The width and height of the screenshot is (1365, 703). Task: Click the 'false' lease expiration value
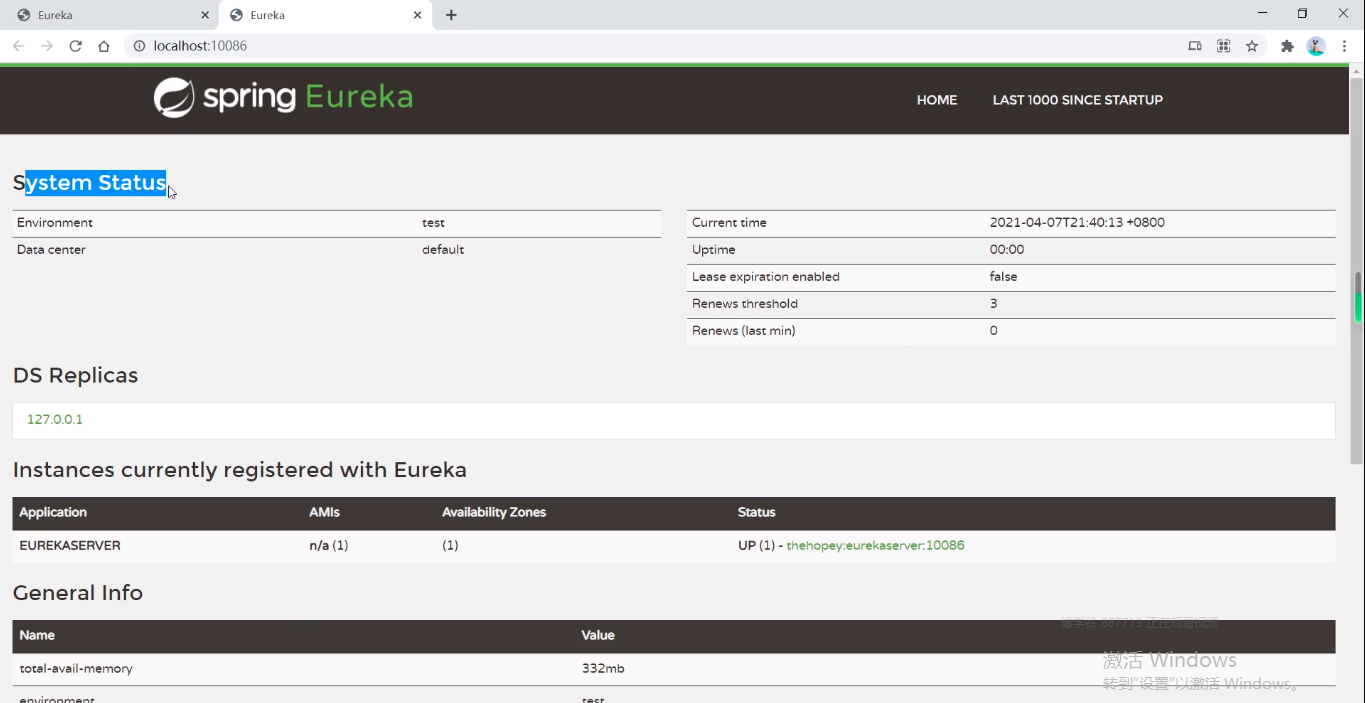1003,277
